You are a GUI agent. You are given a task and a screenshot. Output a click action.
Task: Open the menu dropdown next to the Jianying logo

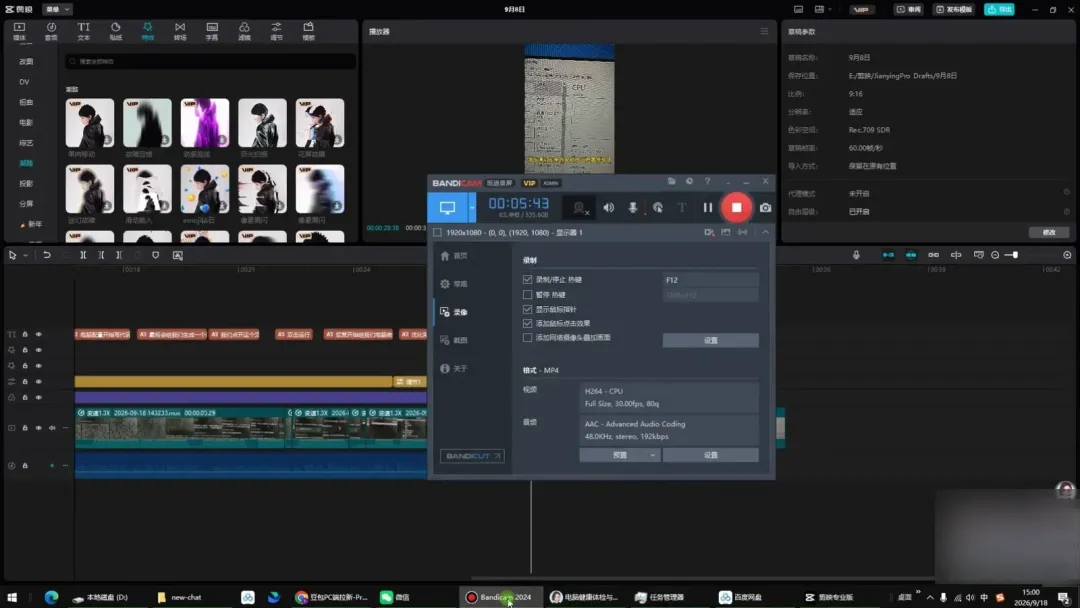coord(57,10)
